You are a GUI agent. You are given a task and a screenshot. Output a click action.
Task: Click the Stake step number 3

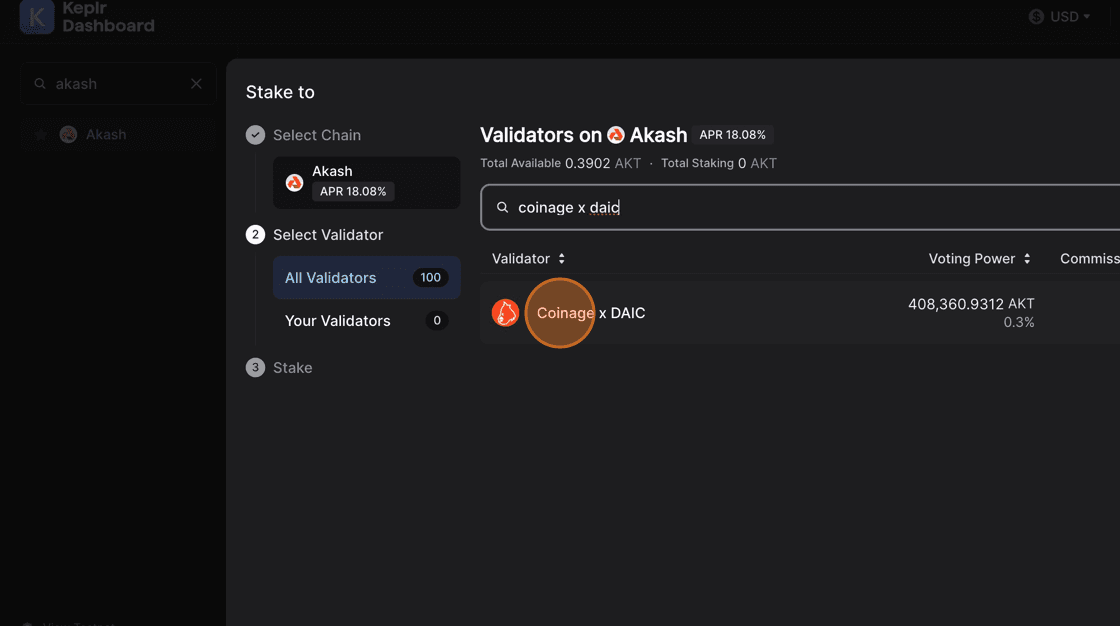255,368
